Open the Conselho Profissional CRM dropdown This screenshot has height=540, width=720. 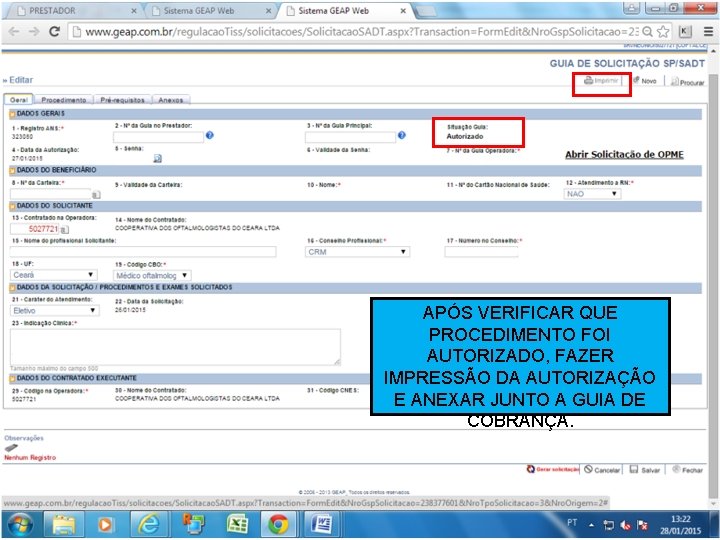coord(357,252)
